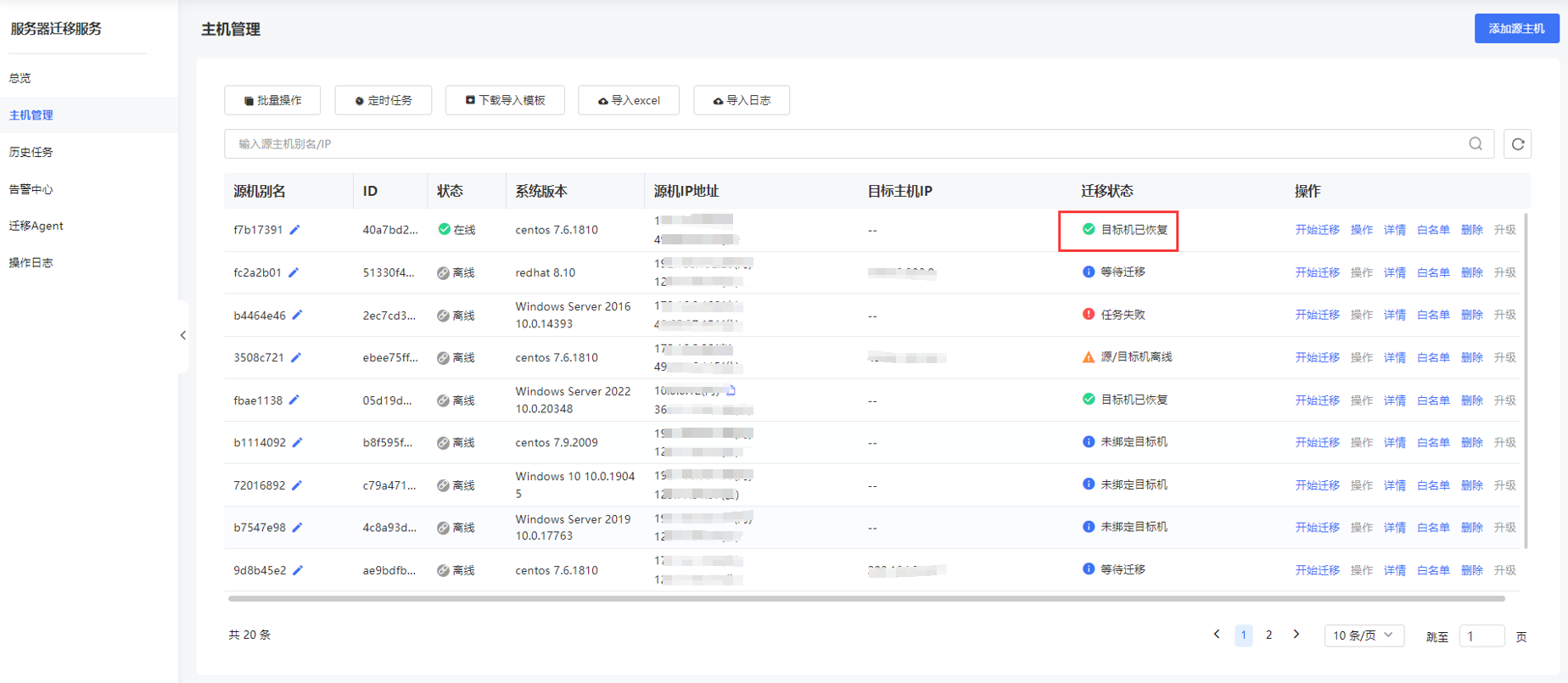Viewport: 1568px width, 683px height.
Task: Select page 2 in pagination
Action: 1268,635
